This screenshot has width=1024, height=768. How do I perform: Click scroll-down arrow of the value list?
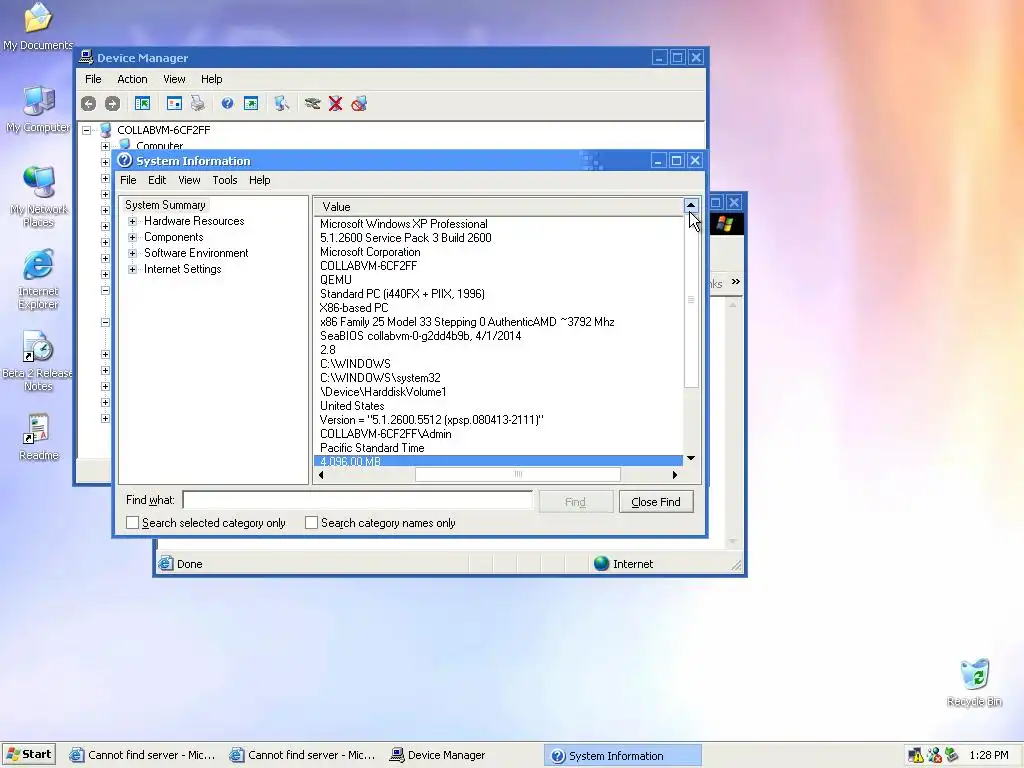[691, 458]
